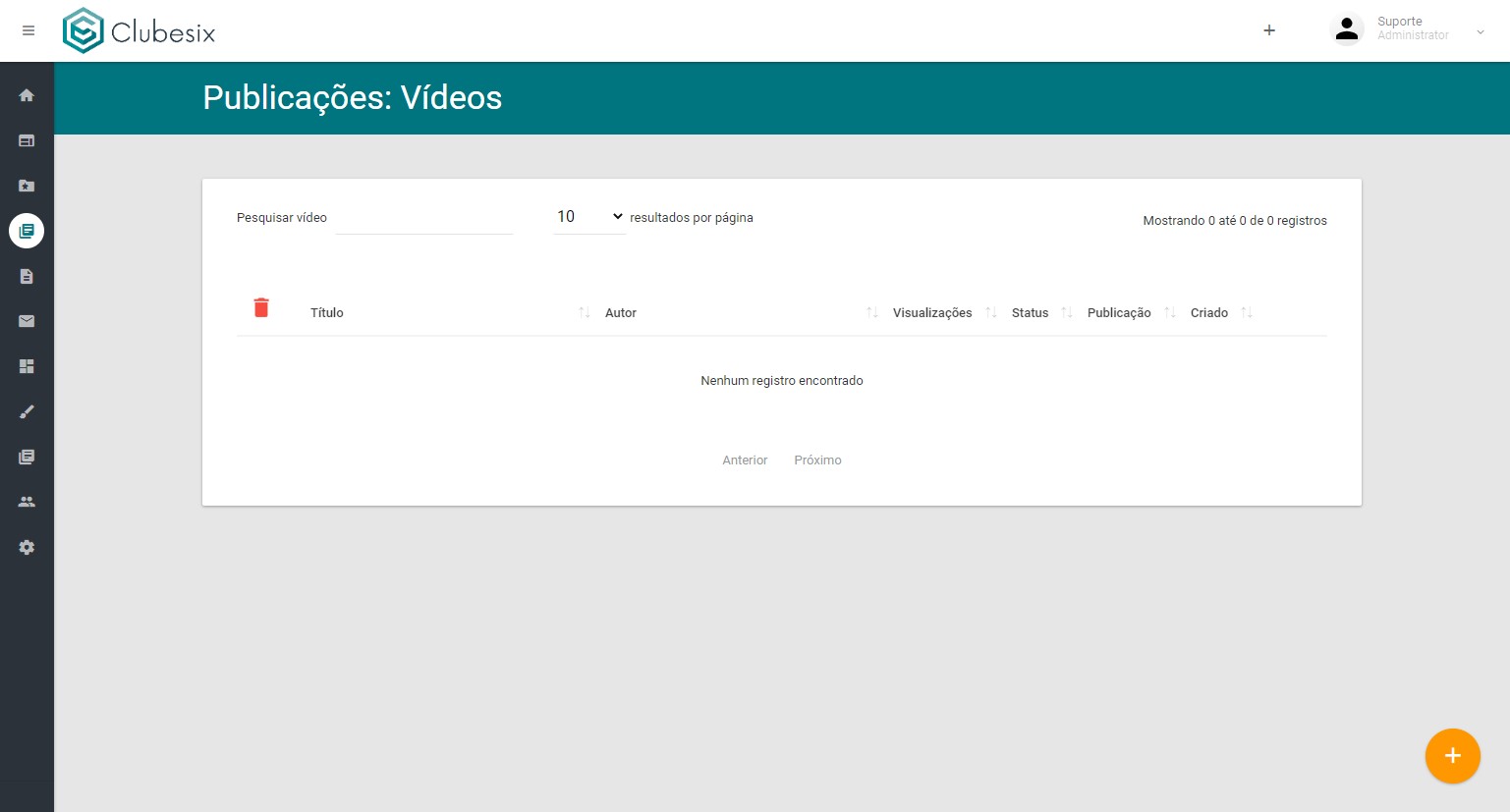Sort table by Status column
Viewport: 1510px width, 812px height.
pyautogui.click(x=1030, y=313)
